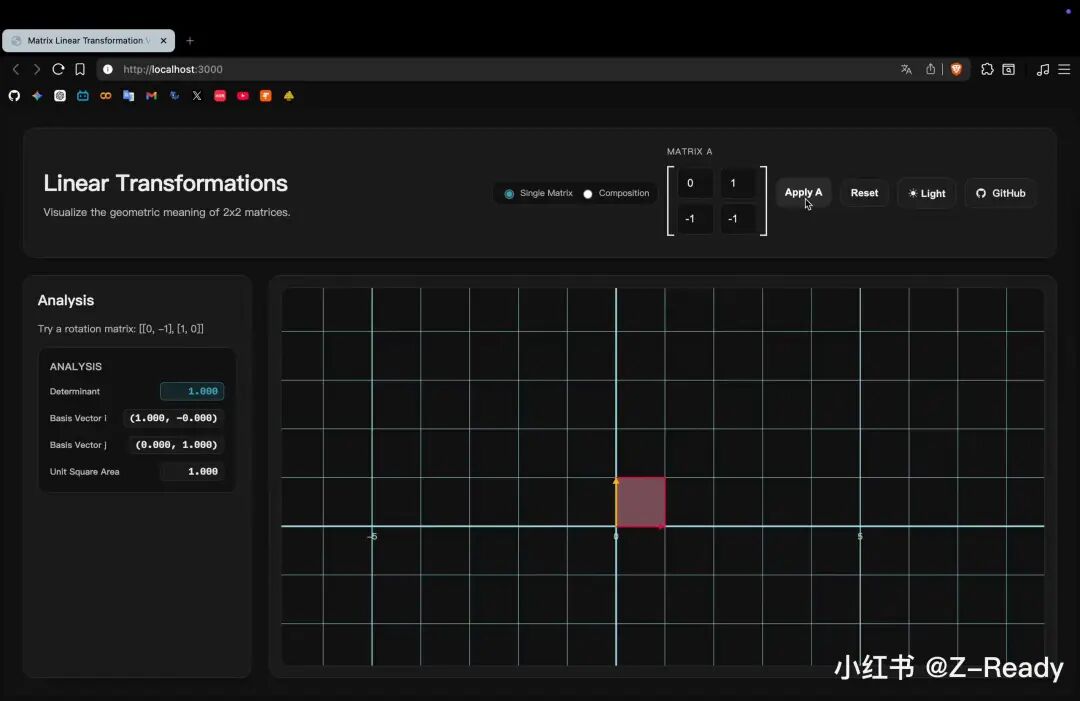Click the Analysis panel heading

pos(65,300)
